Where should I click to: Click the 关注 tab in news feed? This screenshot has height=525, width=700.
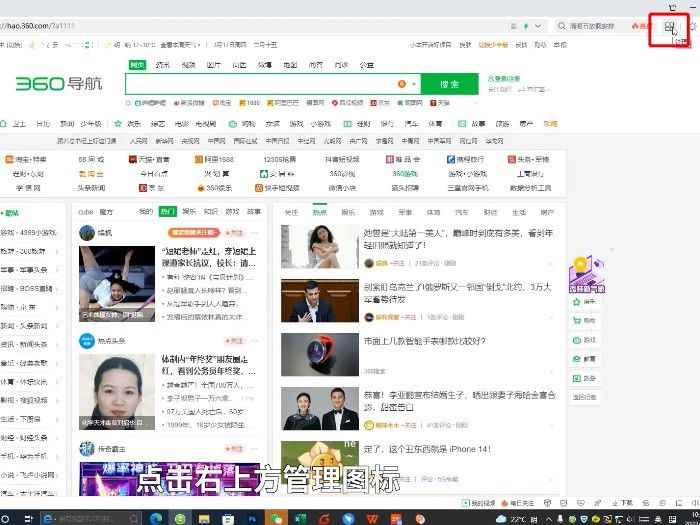click(x=291, y=212)
